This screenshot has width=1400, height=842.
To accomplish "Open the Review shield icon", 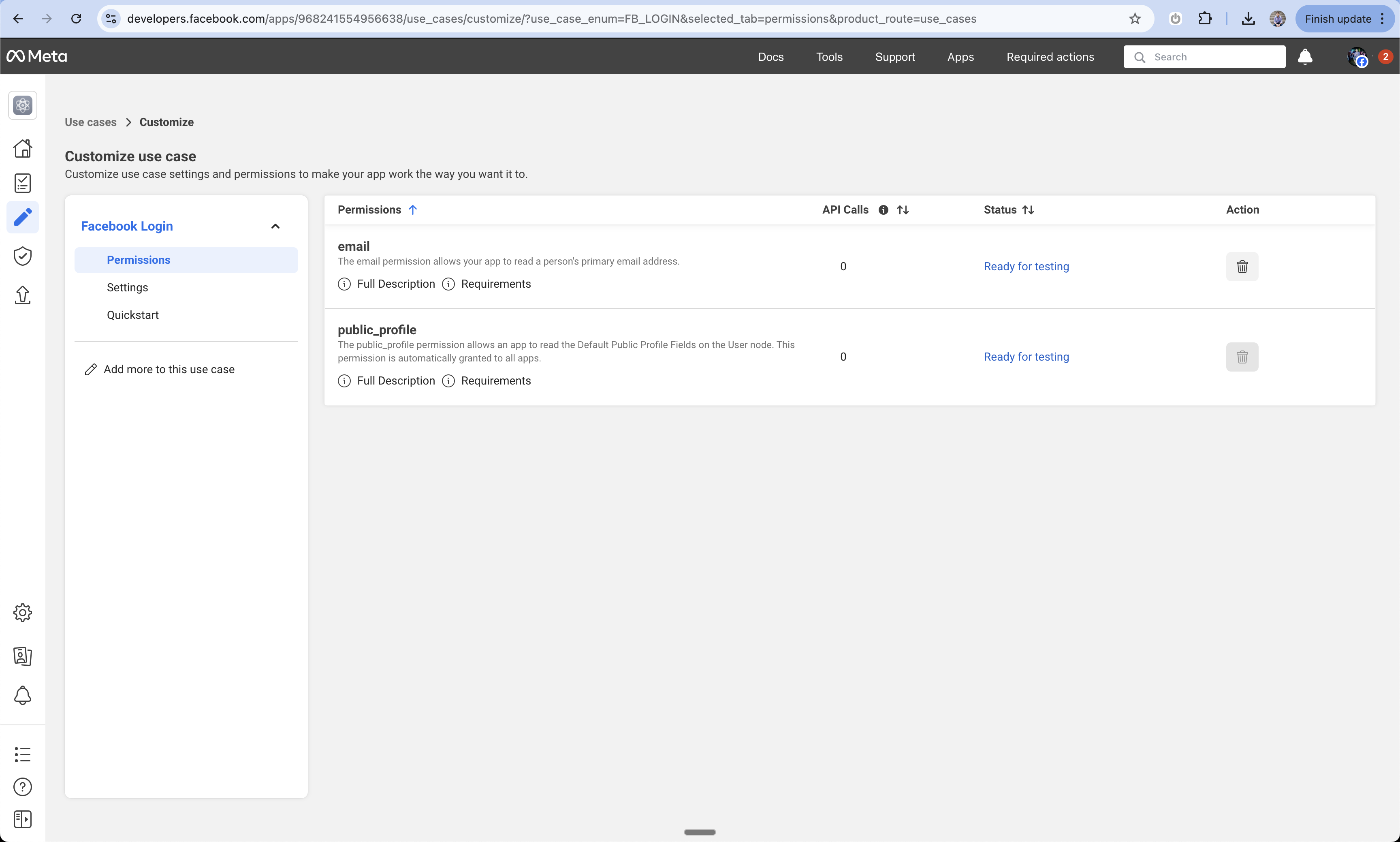I will 23,256.
